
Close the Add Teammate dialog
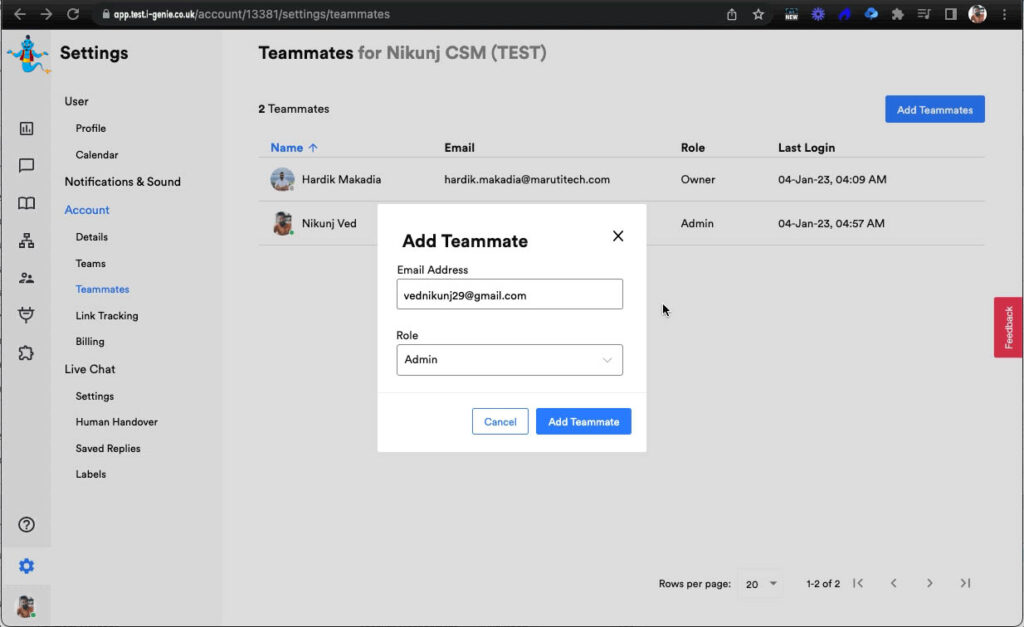pyautogui.click(x=618, y=236)
